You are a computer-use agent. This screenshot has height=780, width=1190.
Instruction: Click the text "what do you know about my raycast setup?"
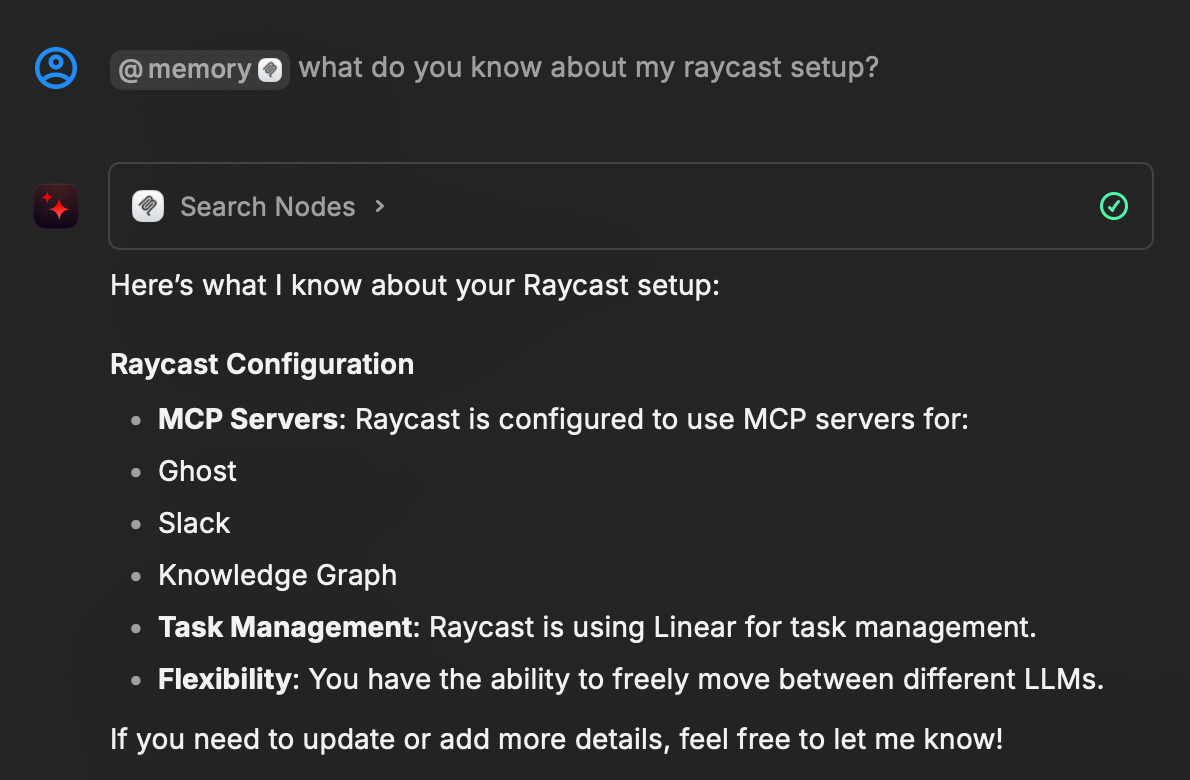(588, 68)
